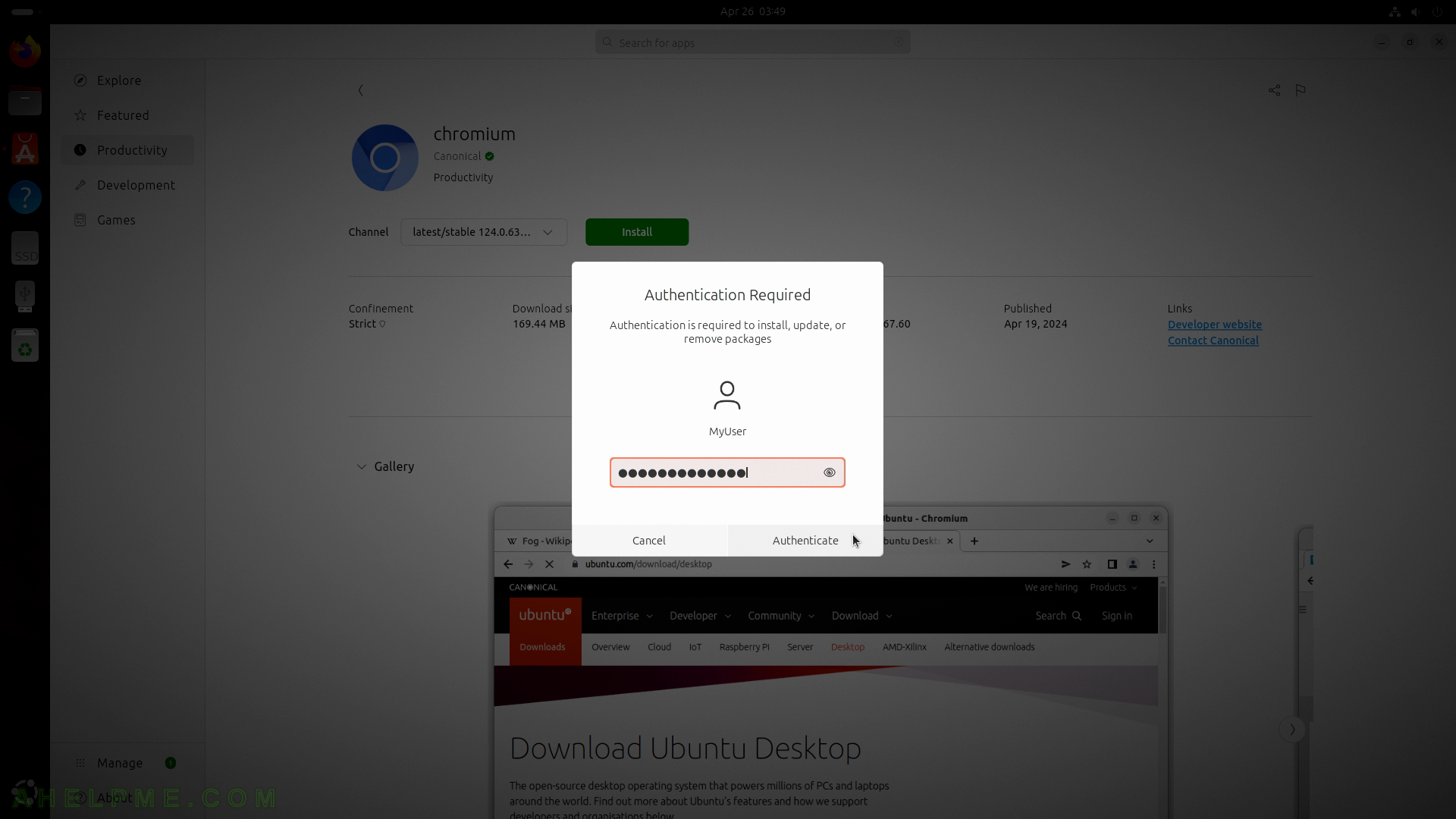Click the Productivity category label under chromium
1456x819 pixels.
click(x=463, y=177)
